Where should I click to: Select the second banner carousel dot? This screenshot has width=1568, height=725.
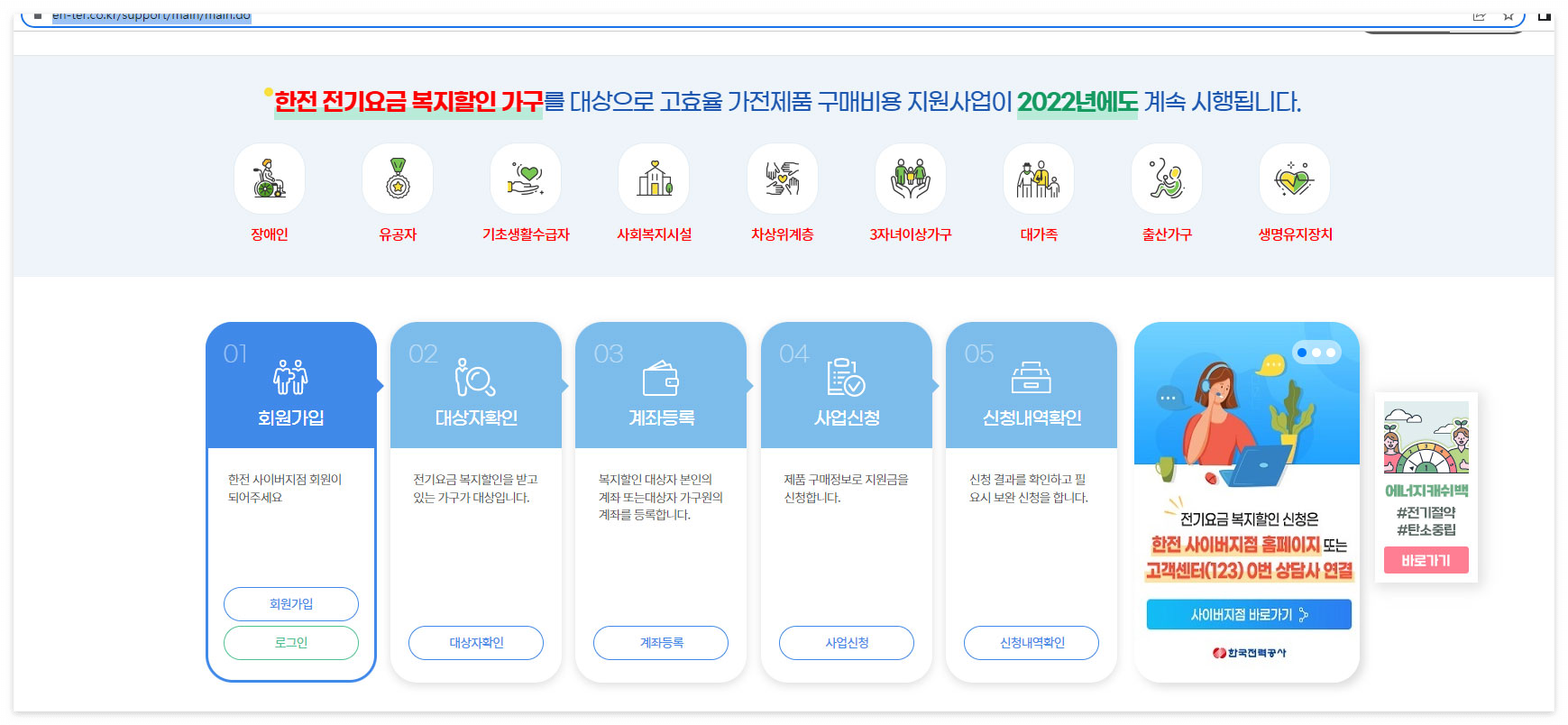coord(1316,353)
